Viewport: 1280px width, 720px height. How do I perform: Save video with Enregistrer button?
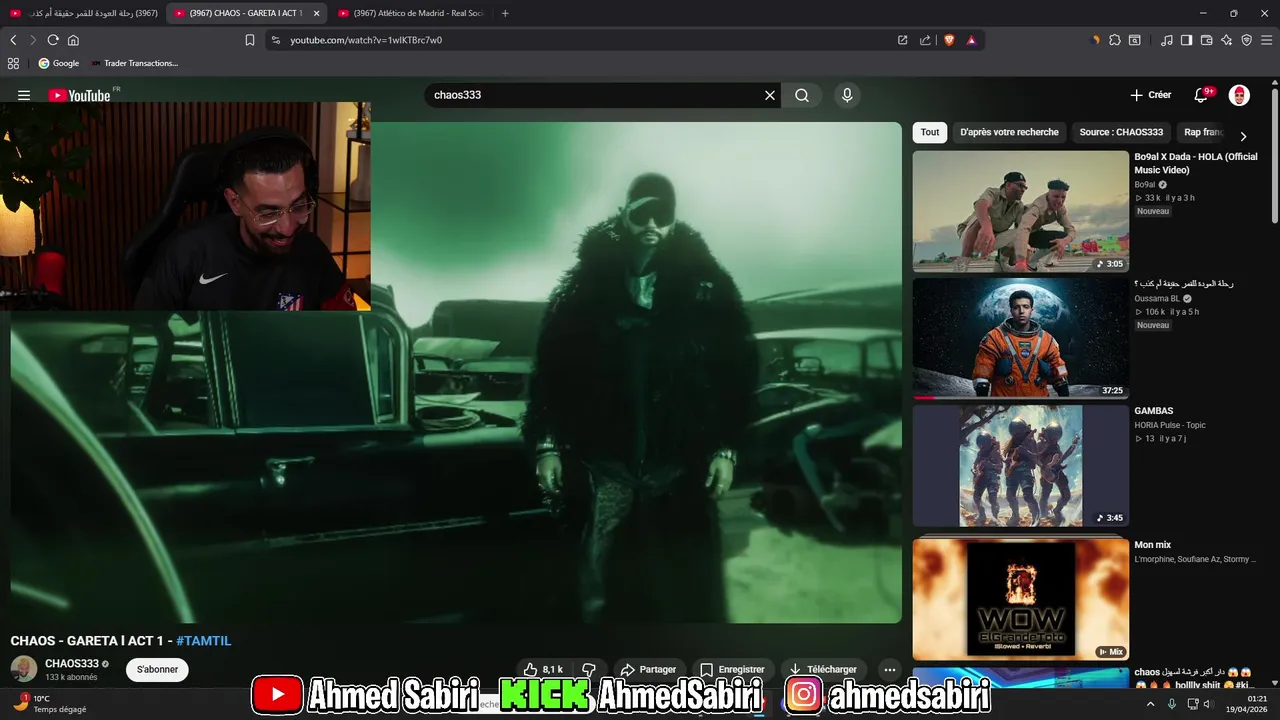tap(733, 670)
